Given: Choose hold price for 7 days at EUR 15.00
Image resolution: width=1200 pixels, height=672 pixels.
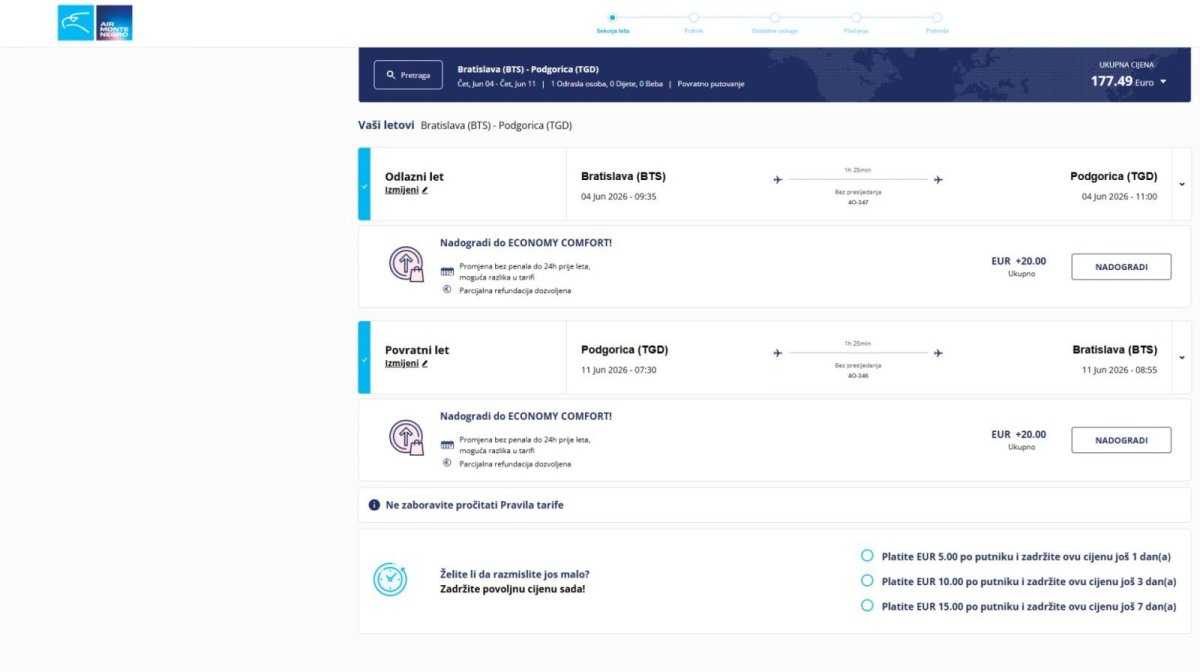Looking at the screenshot, I should pos(867,606).
